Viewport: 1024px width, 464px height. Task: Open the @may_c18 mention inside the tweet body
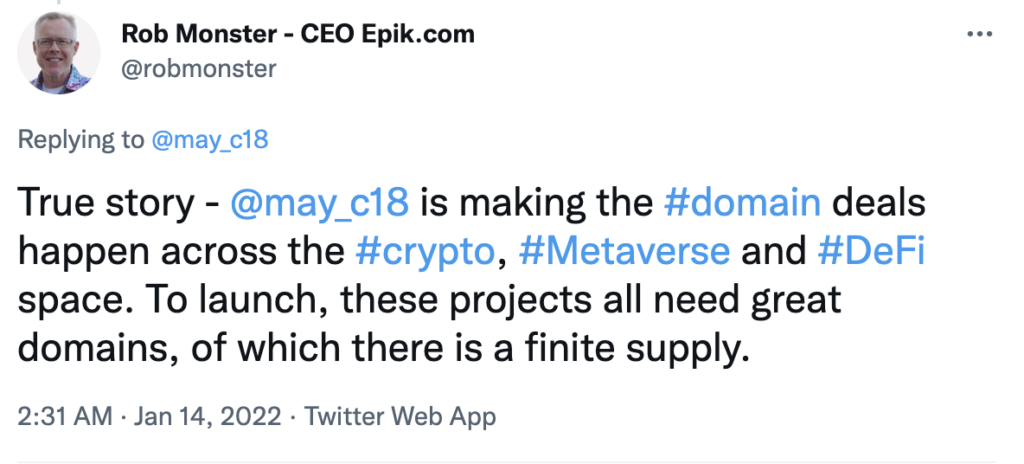pos(319,204)
